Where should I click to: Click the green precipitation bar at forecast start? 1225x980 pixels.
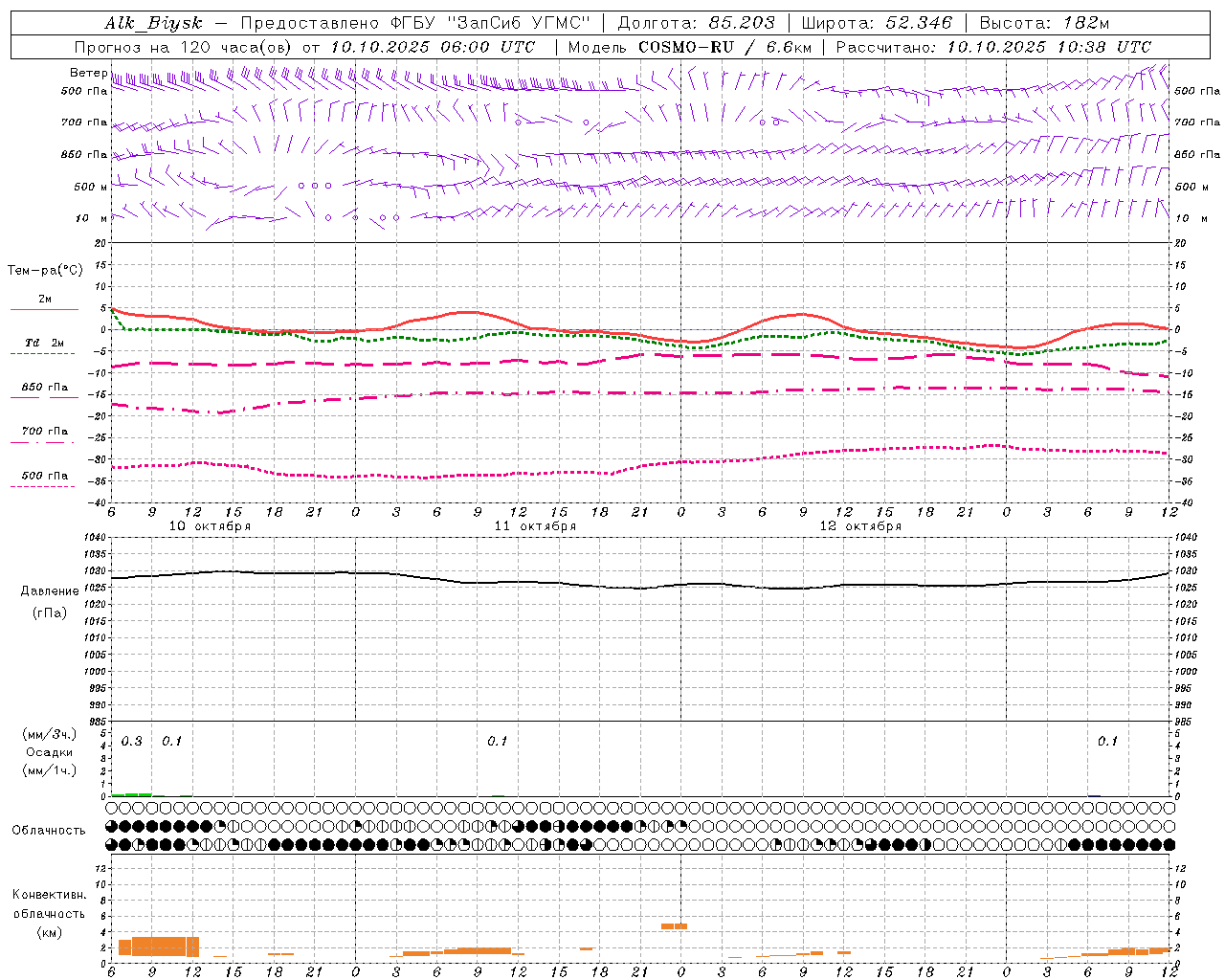pos(131,794)
